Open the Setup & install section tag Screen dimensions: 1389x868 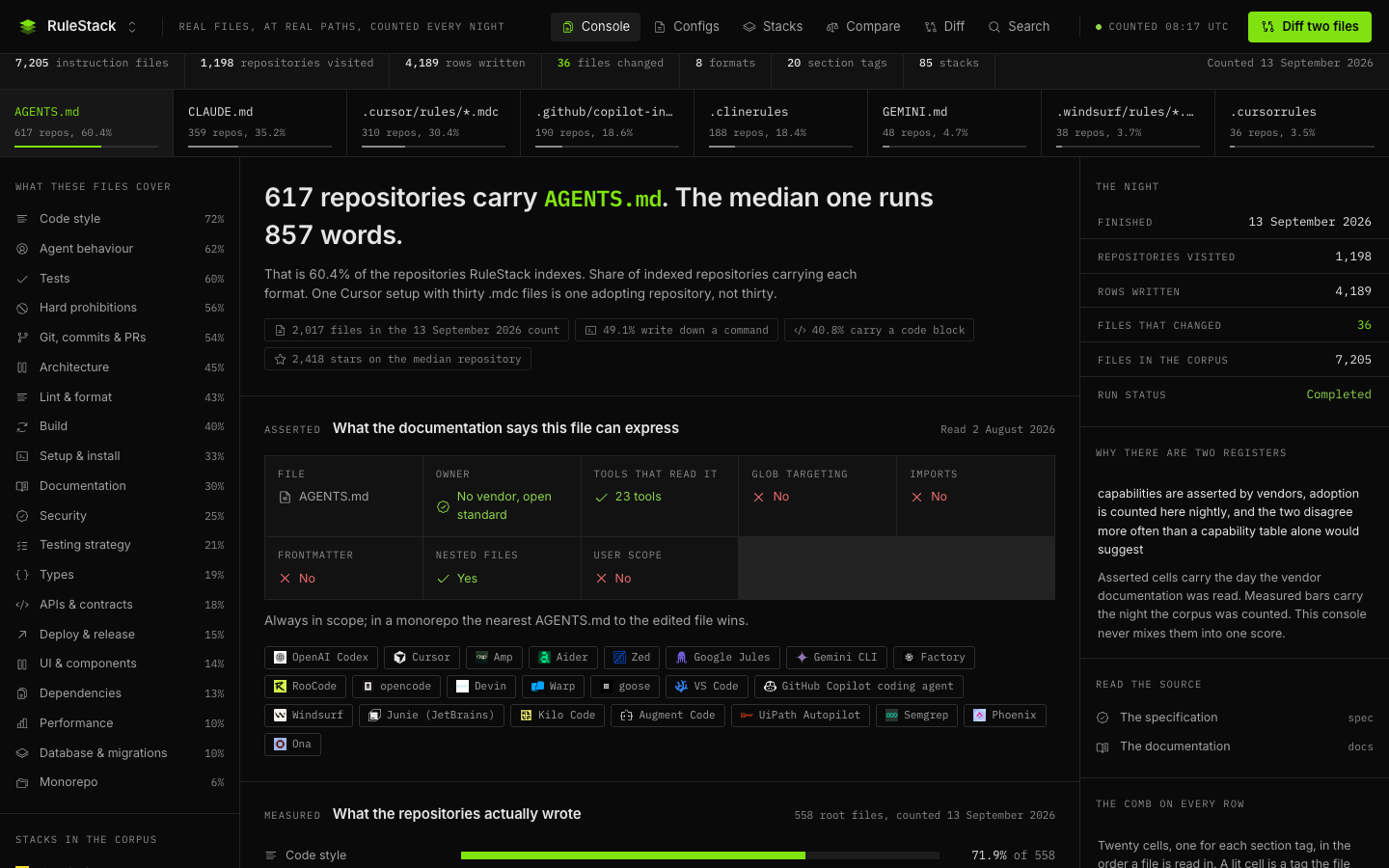click(x=120, y=456)
